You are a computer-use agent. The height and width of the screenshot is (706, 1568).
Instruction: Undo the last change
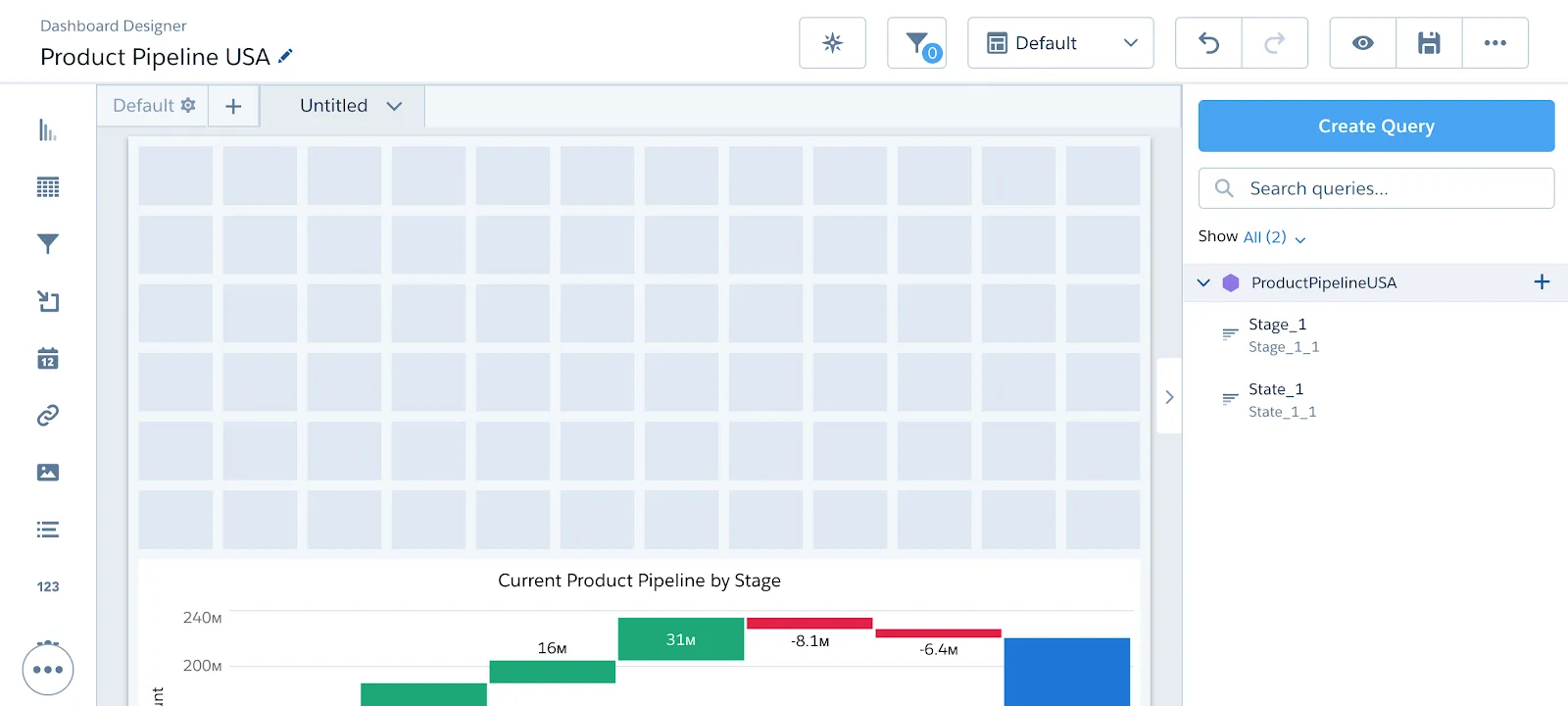tap(1208, 43)
